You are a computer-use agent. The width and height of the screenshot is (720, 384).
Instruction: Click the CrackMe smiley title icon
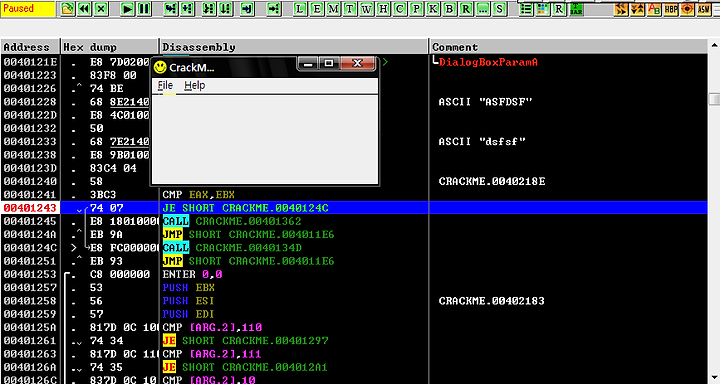[160, 68]
